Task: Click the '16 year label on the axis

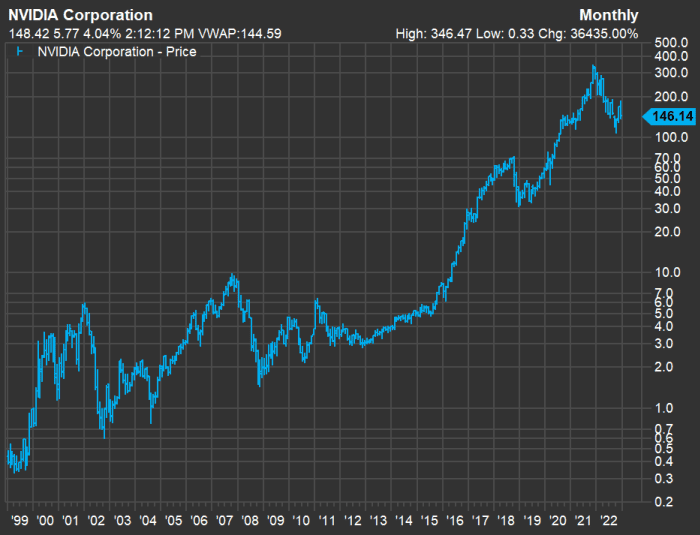Action: 455,520
